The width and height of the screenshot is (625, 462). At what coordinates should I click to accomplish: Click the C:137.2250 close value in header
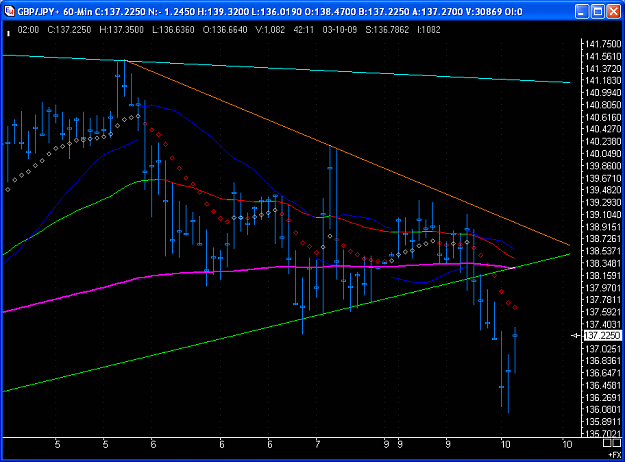pyautogui.click(x=69, y=30)
